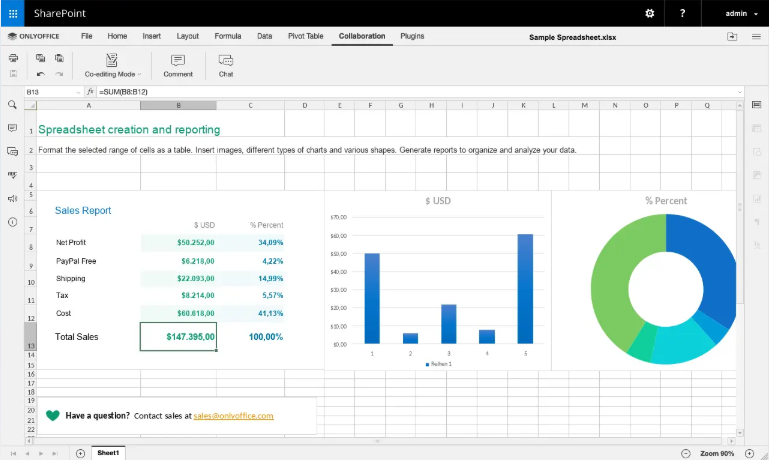Viewport: 769px width, 460px height.
Task: Open the search icon in left sidebar
Action: click(x=12, y=104)
